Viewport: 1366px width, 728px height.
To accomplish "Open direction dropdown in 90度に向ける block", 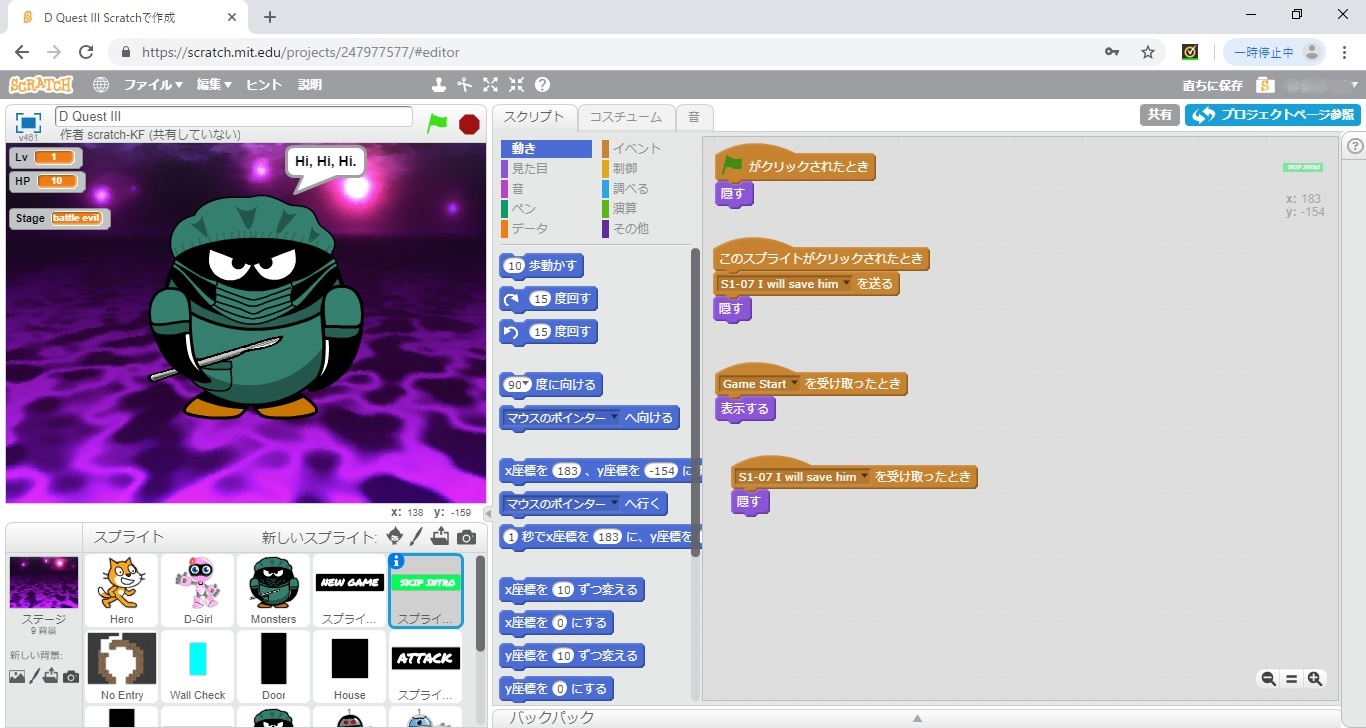I will click(527, 385).
